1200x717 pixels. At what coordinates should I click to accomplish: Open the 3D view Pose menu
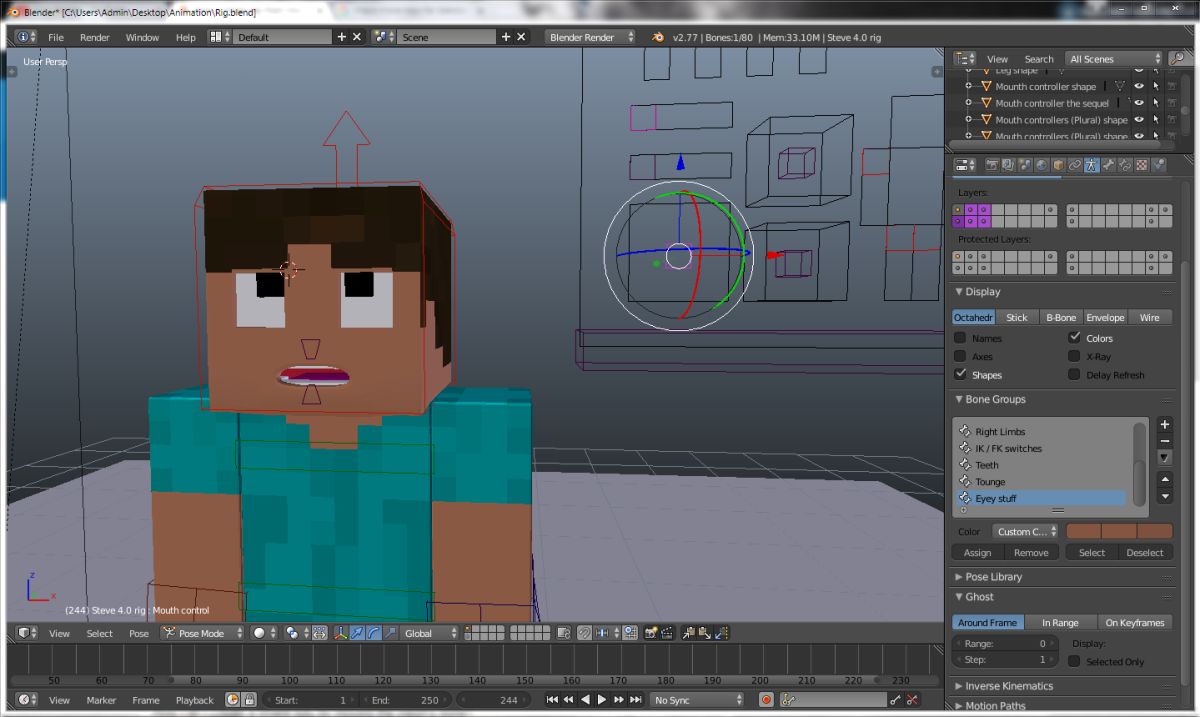[139, 633]
